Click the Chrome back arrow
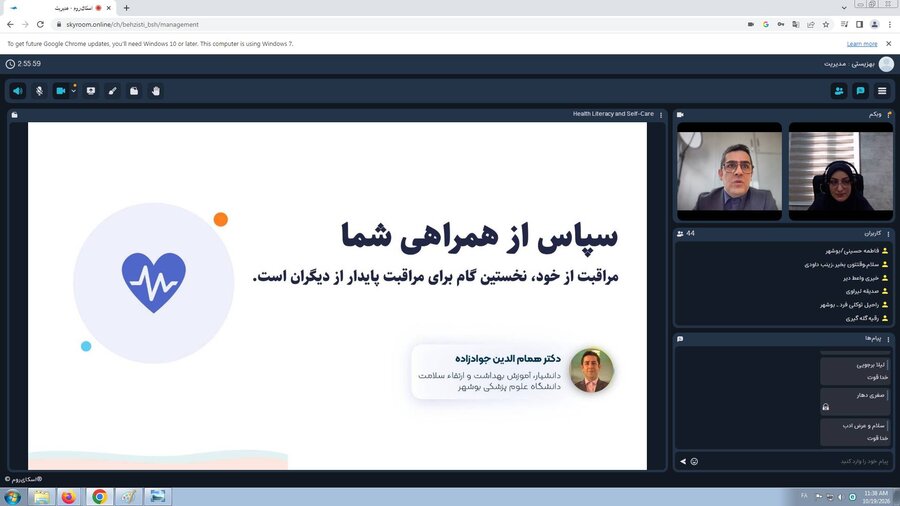The height and width of the screenshot is (506, 900). [10, 25]
